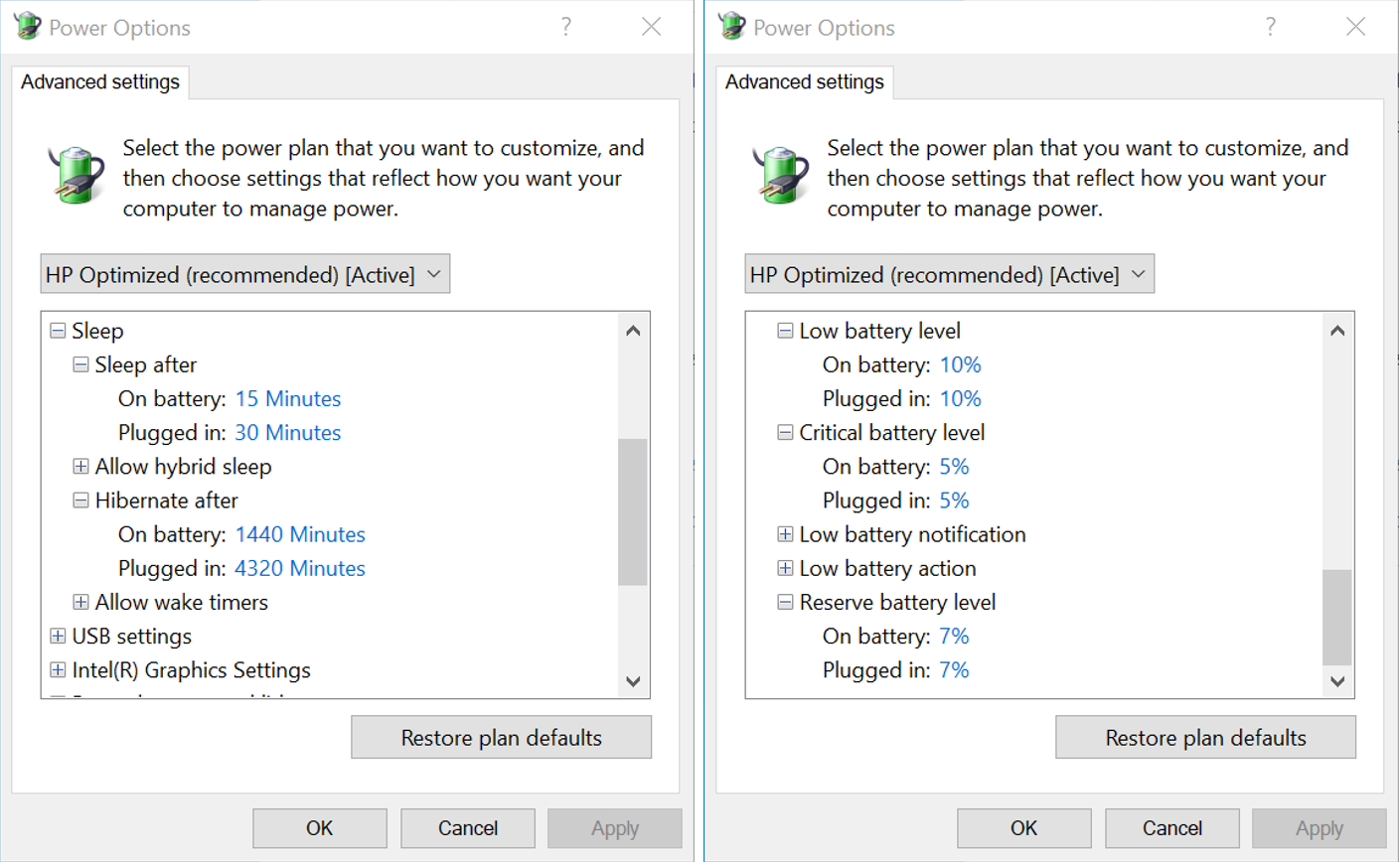Click Restore plan defaults in left window
The image size is (1400, 862).
click(x=502, y=738)
